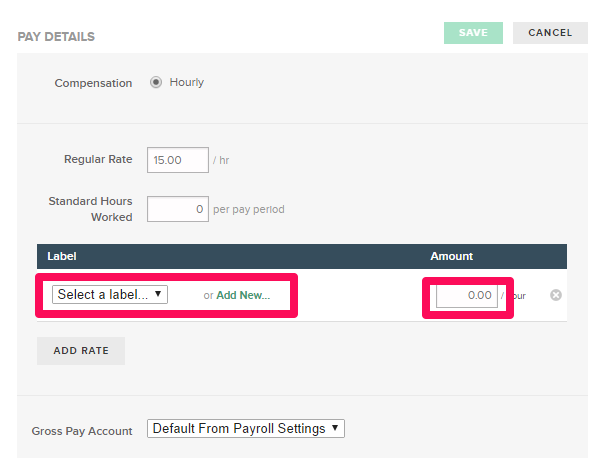604x464 pixels.
Task: Click the Amount column header
Action: point(451,256)
